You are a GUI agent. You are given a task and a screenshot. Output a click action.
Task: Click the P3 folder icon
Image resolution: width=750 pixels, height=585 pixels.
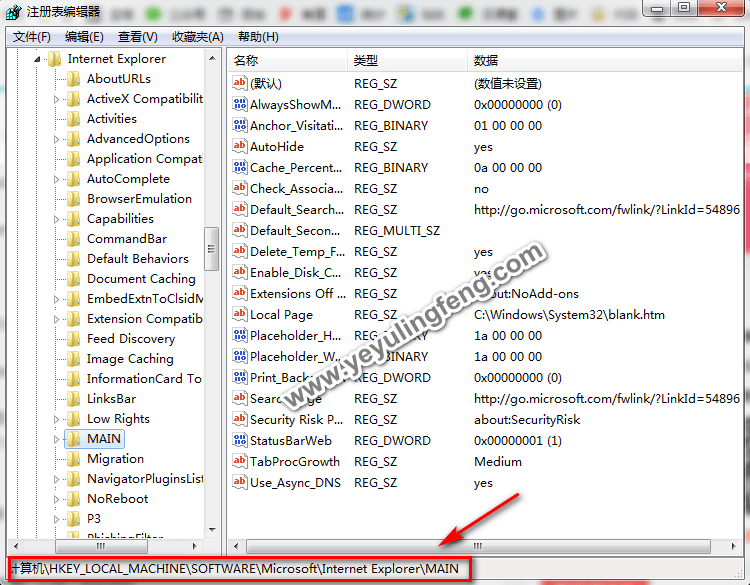(73, 519)
